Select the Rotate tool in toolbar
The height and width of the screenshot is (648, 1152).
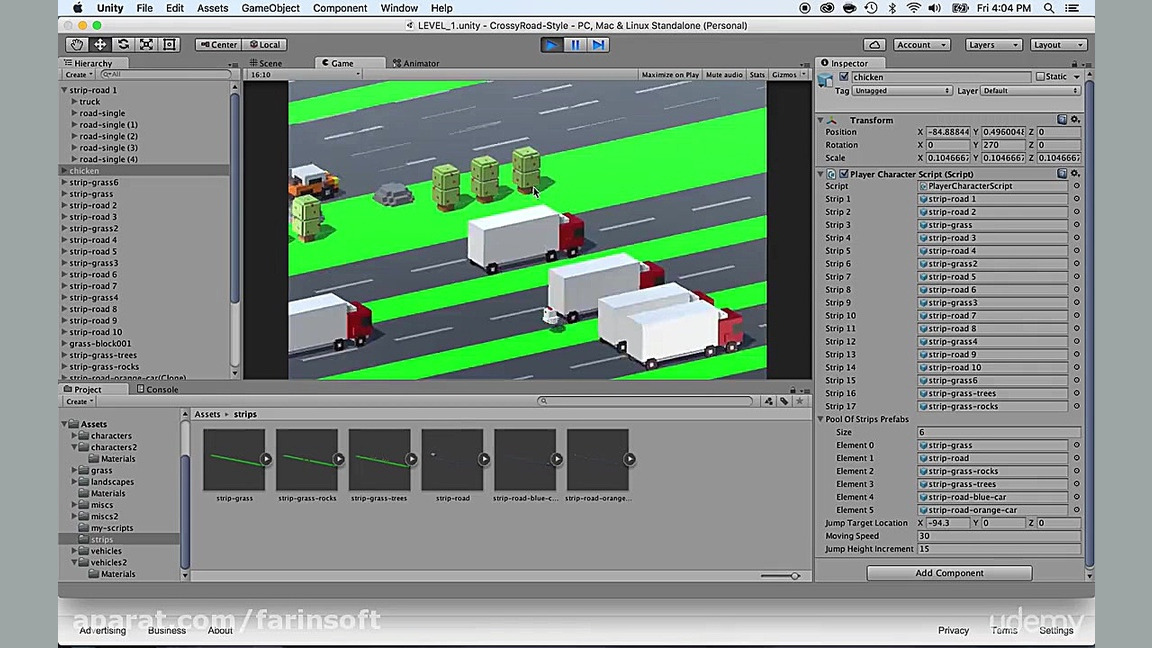pos(123,45)
